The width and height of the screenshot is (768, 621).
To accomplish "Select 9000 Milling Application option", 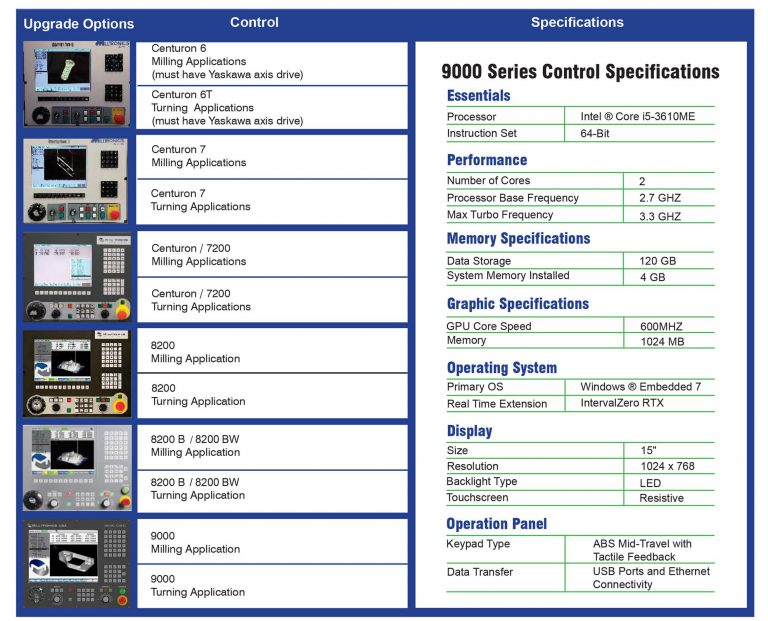I will click(272, 542).
